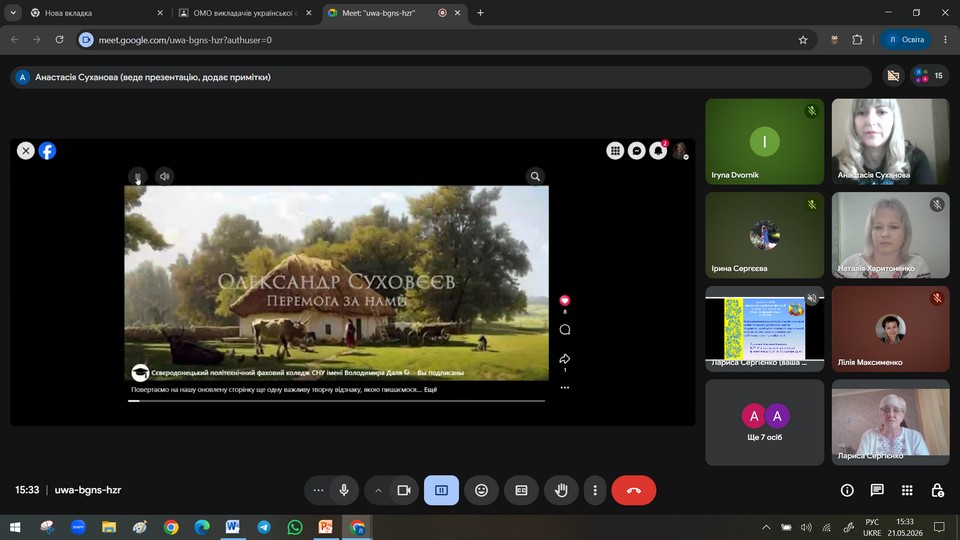Switch to ОМО викладачів української tab
Image resolution: width=960 pixels, height=540 pixels.
pyautogui.click(x=244, y=13)
